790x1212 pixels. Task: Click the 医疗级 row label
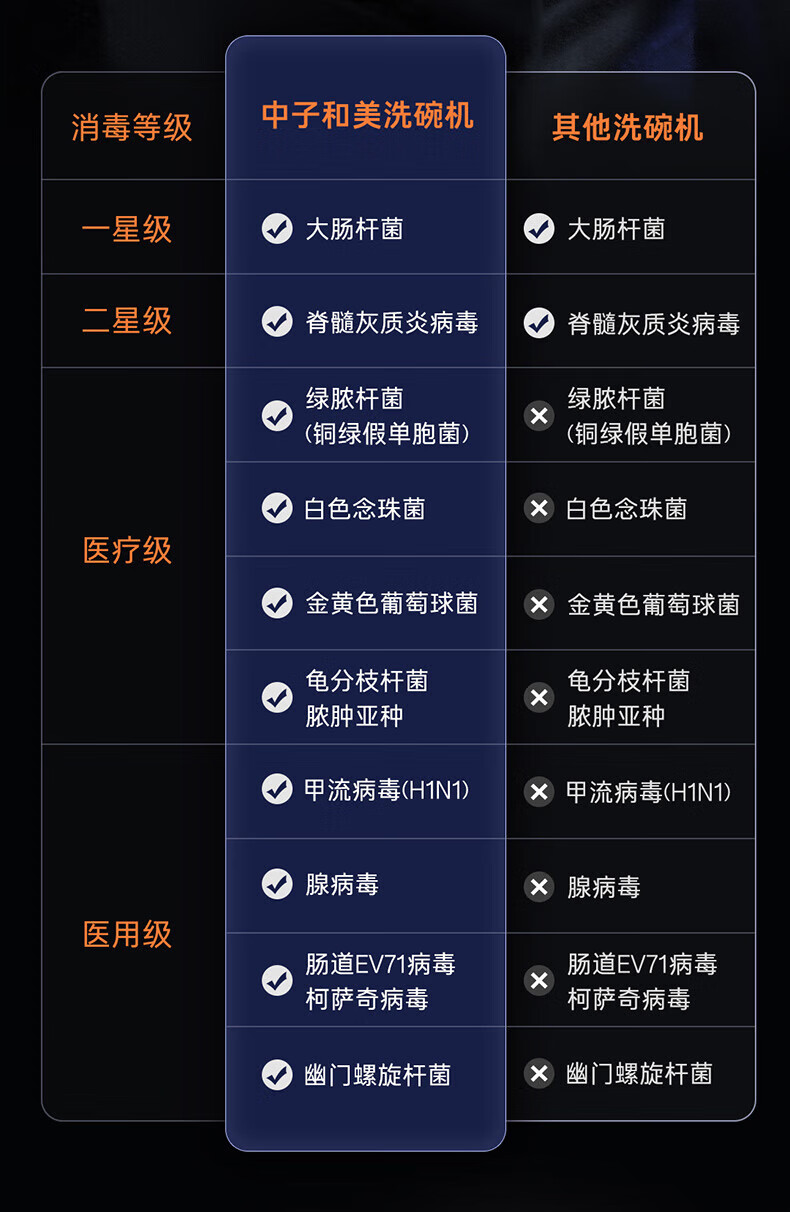coord(127,550)
